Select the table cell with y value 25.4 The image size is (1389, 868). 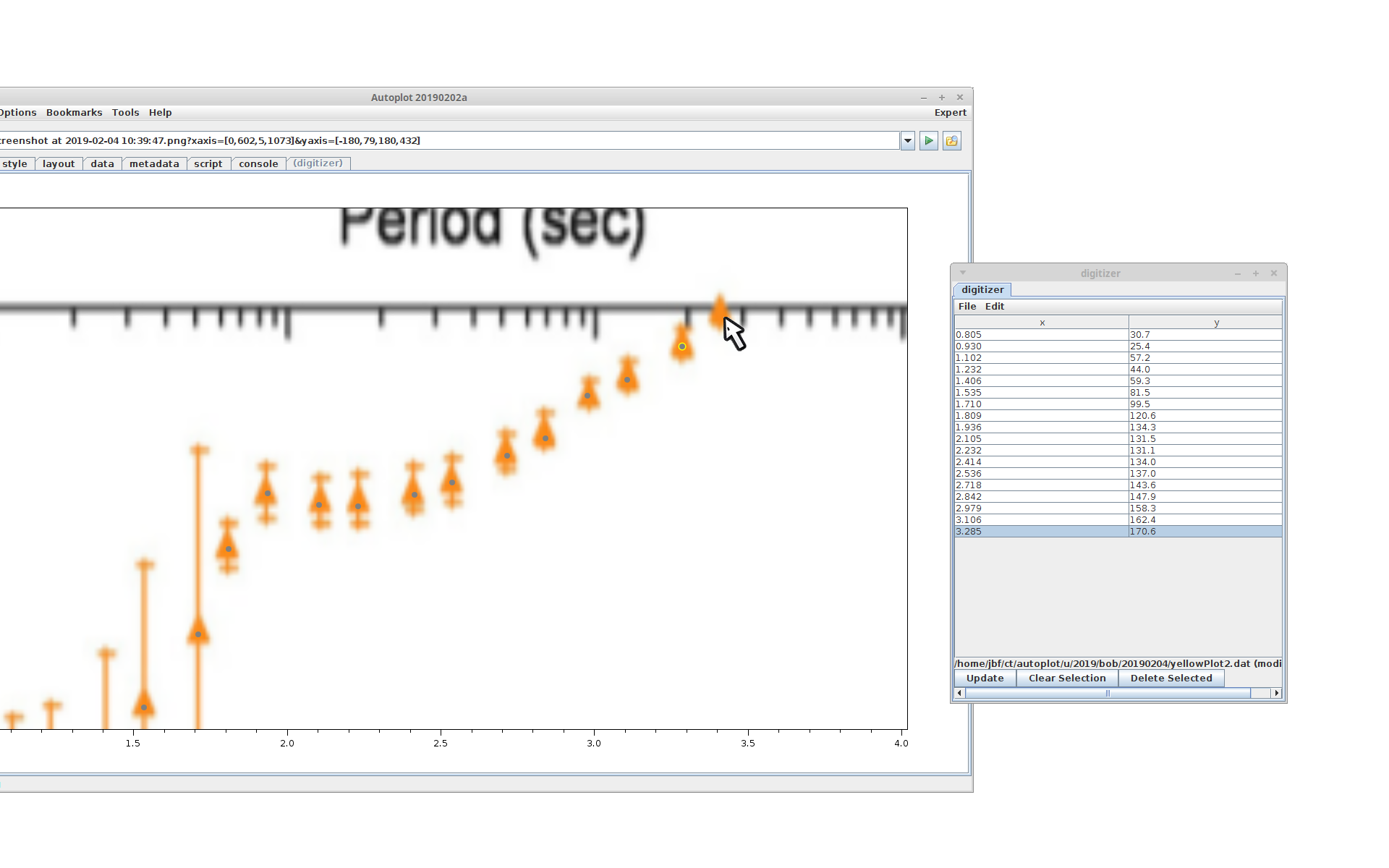[1205, 346]
